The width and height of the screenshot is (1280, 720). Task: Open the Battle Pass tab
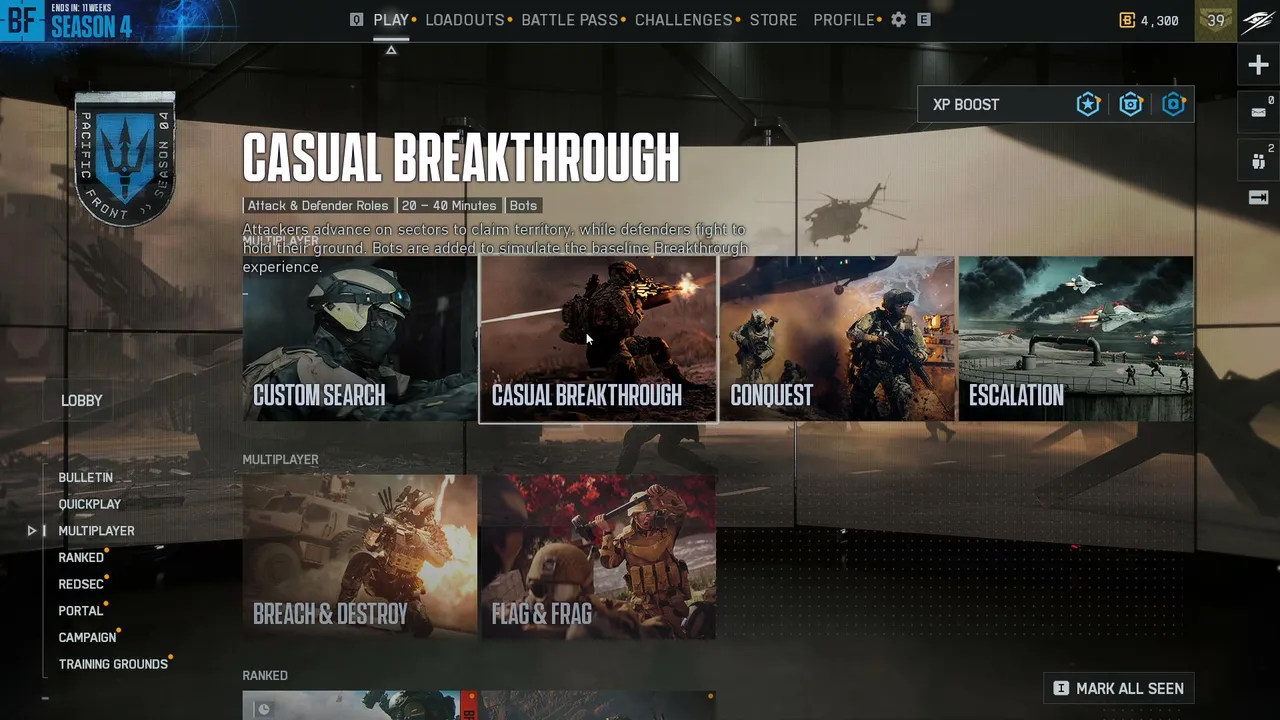click(x=570, y=20)
